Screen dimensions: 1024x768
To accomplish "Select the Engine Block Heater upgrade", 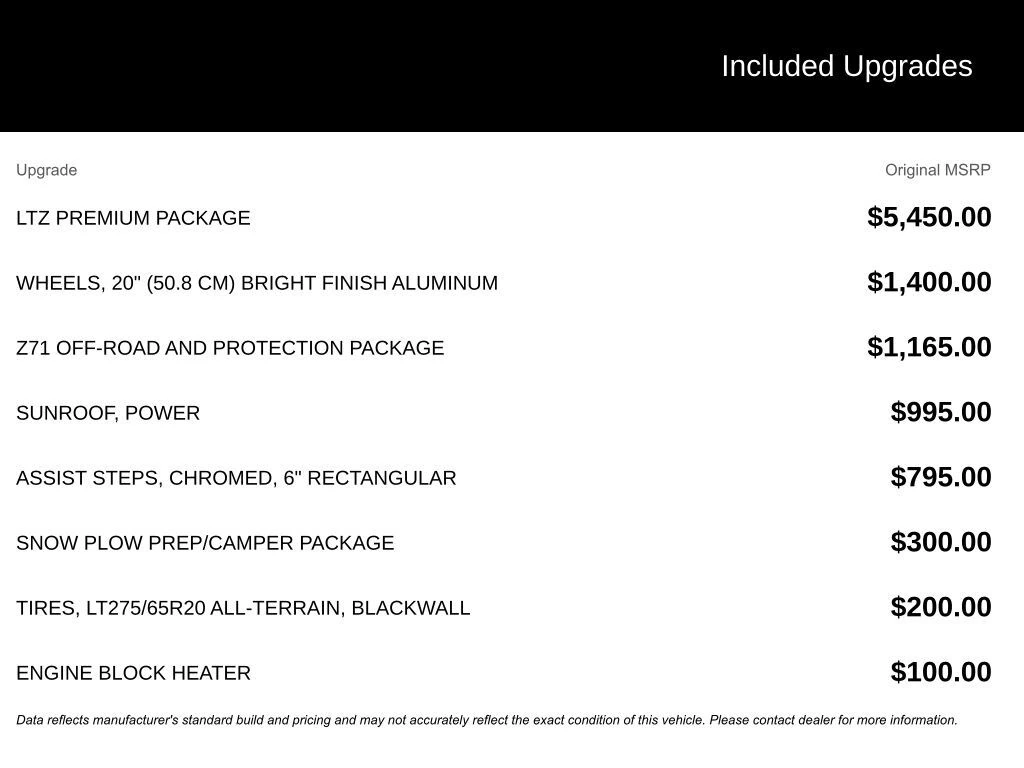I will coord(133,673).
